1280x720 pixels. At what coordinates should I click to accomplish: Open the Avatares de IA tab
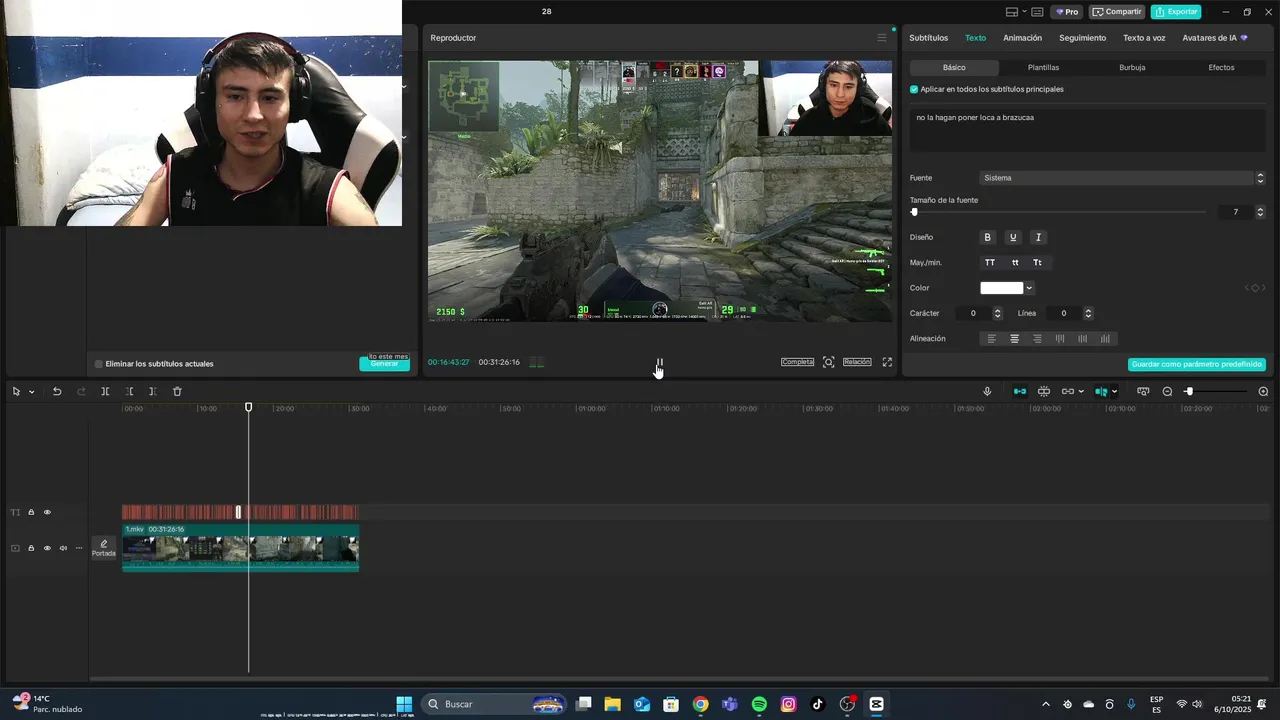tap(1214, 38)
